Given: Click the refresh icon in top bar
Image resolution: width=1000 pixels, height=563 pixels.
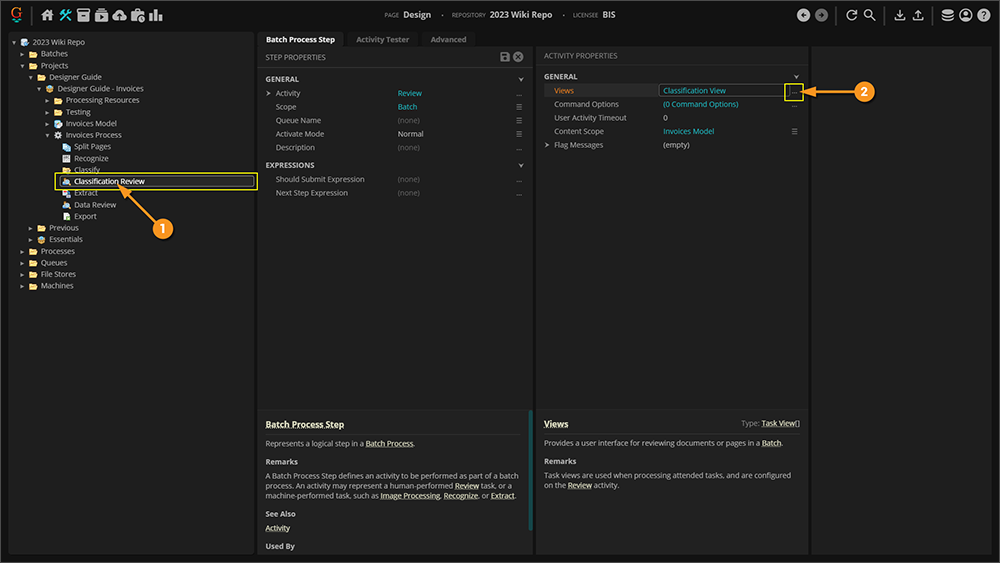Looking at the screenshot, I should point(851,15).
